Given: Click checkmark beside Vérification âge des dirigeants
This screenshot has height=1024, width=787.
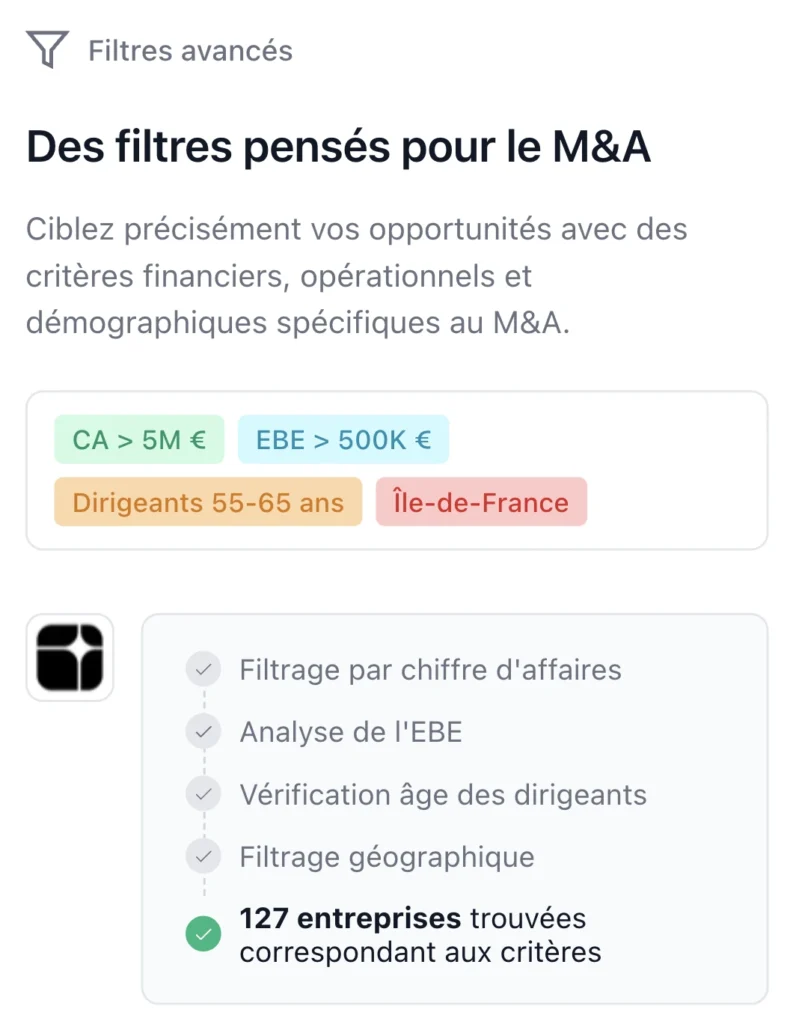Looking at the screenshot, I should [x=203, y=795].
